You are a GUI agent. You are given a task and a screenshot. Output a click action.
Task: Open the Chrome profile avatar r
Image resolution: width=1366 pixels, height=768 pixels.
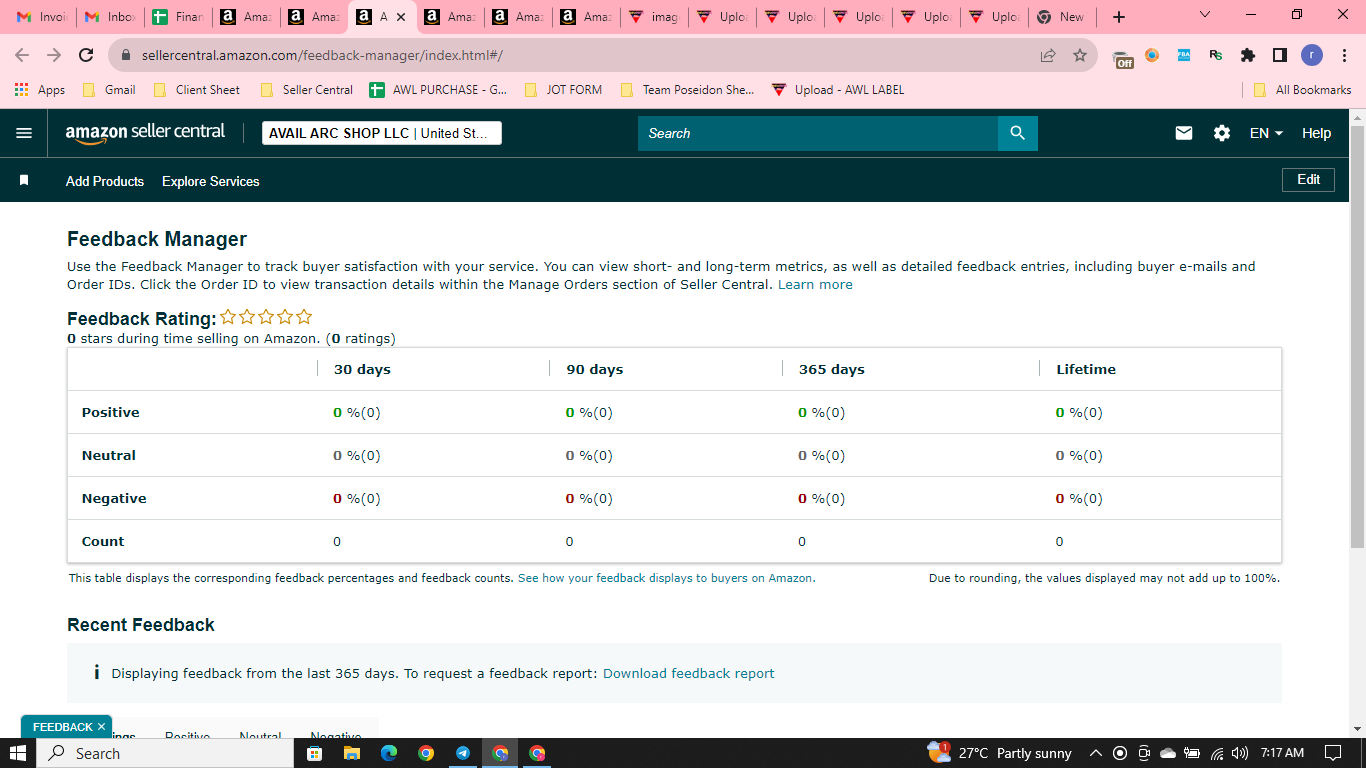coord(1312,55)
